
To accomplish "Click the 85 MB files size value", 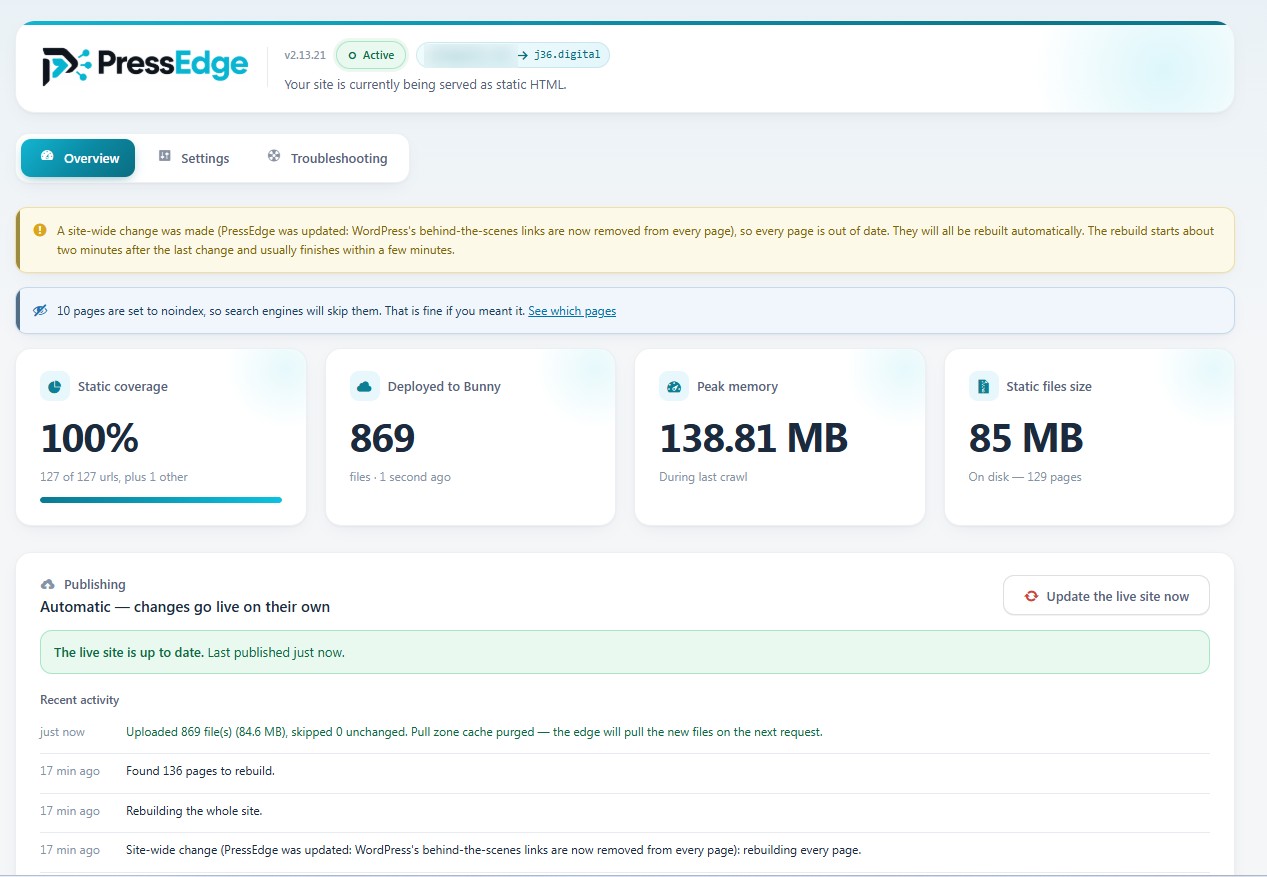I will point(1026,438).
